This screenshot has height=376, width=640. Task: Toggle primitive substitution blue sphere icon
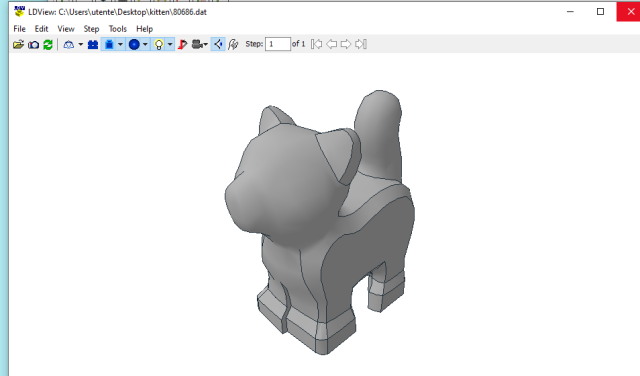pyautogui.click(x=134, y=44)
